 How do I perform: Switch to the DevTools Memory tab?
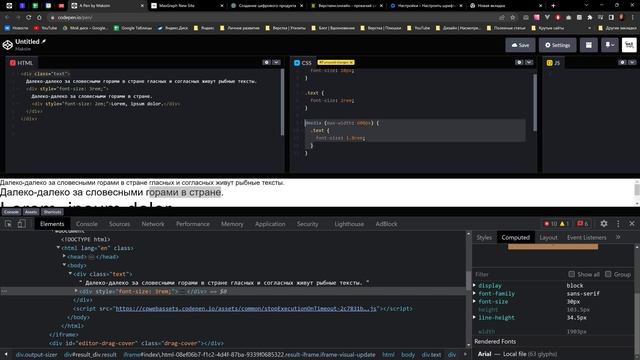pos(232,224)
